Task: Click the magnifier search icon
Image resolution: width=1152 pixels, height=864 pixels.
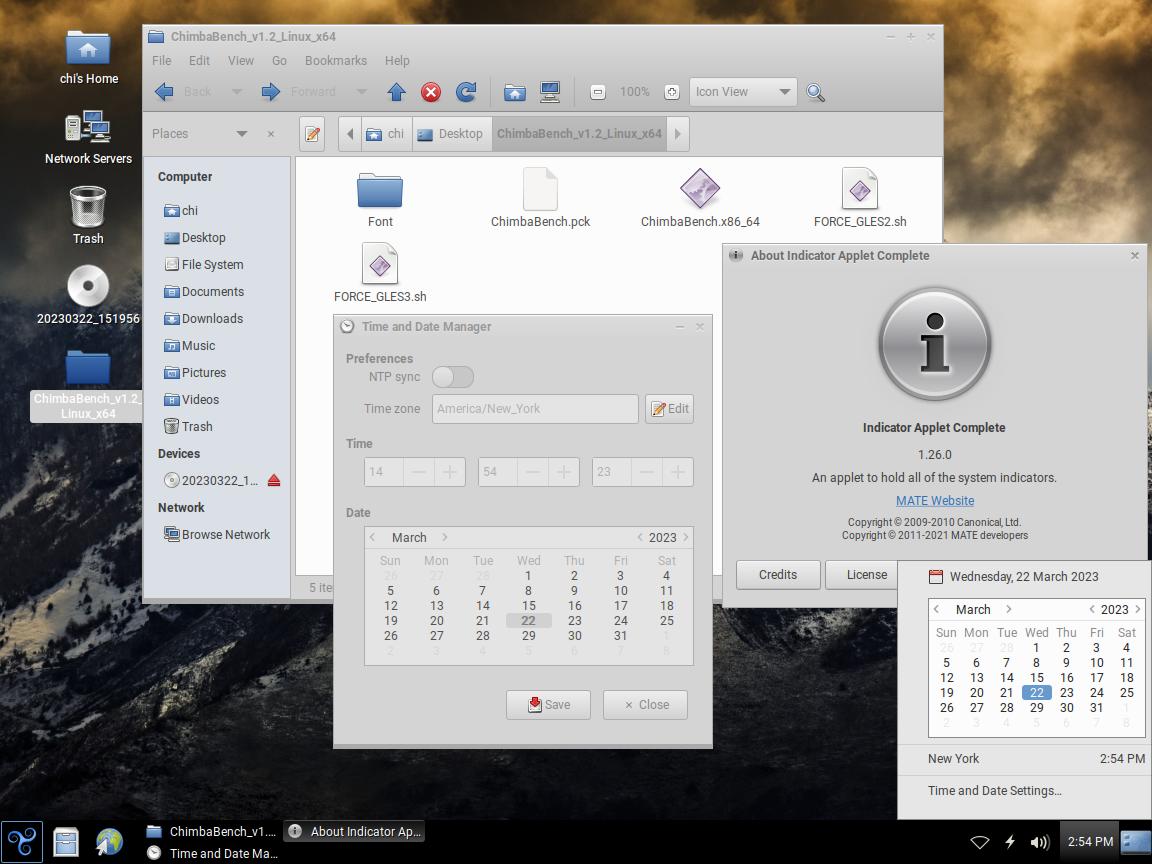Action: pos(815,92)
